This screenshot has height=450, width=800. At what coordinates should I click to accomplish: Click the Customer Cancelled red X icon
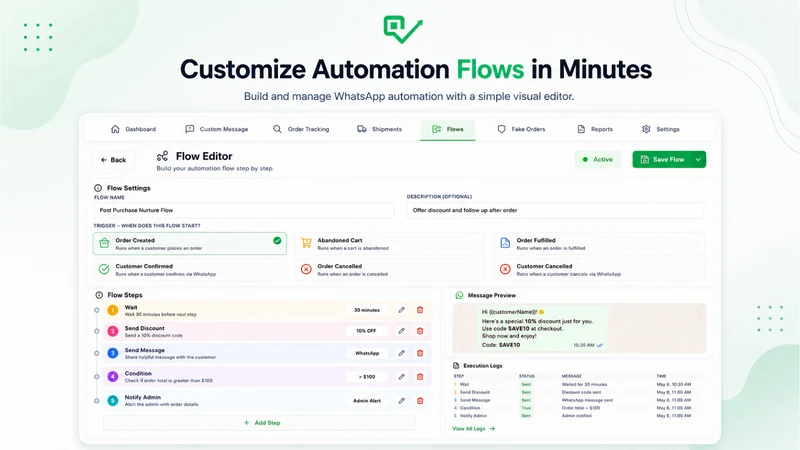click(x=505, y=269)
